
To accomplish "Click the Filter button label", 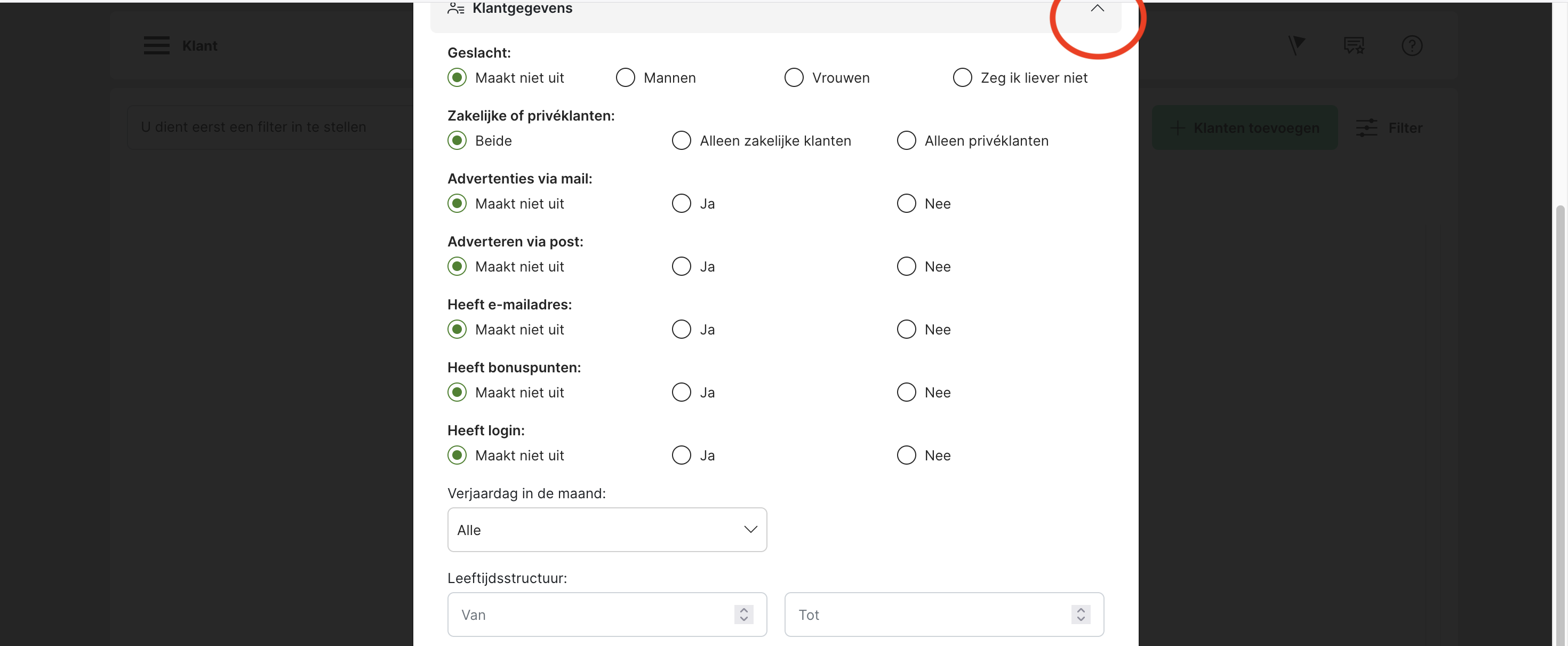I will pos(1405,128).
